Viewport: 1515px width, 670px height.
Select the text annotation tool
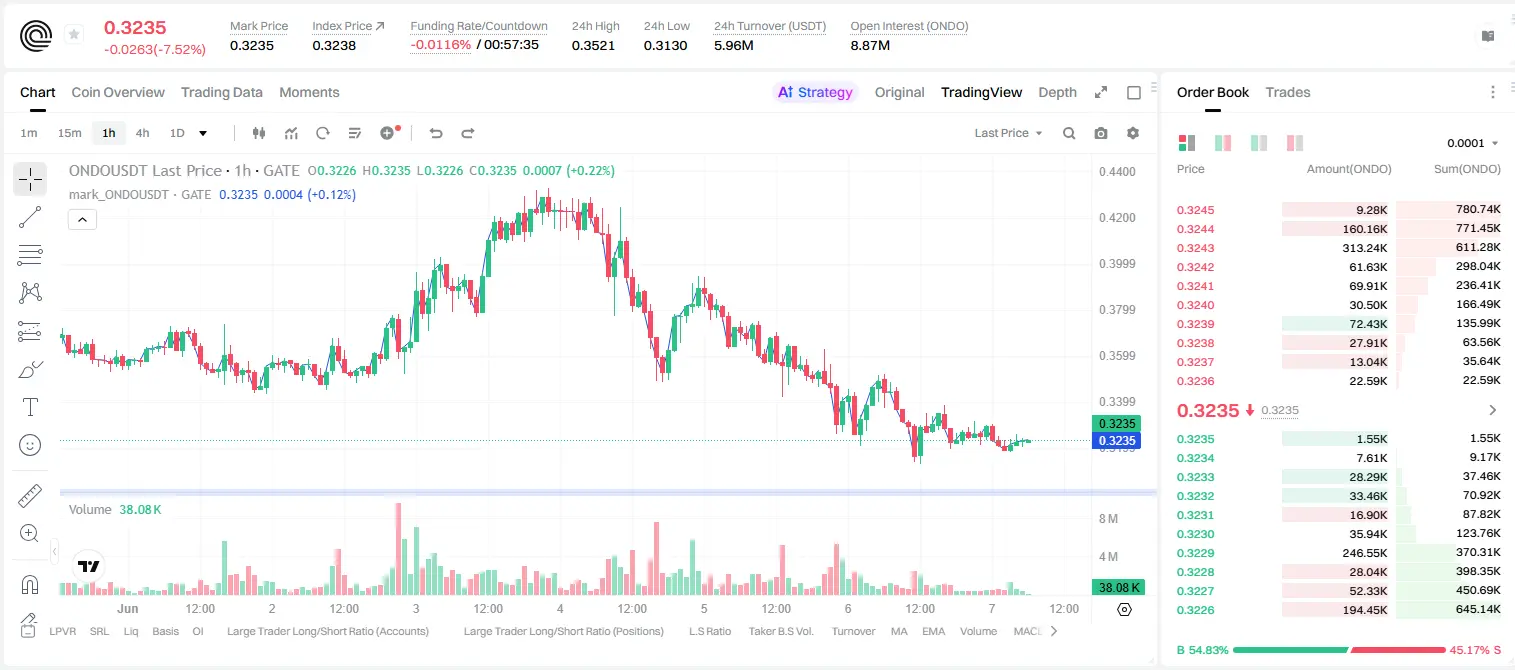tap(30, 407)
